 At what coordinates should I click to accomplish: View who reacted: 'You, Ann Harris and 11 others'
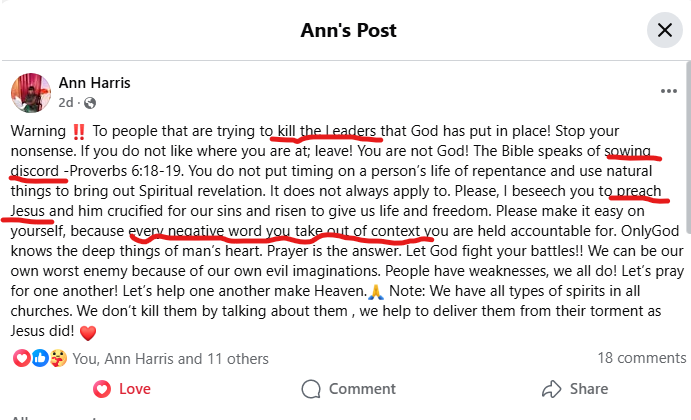(168, 358)
